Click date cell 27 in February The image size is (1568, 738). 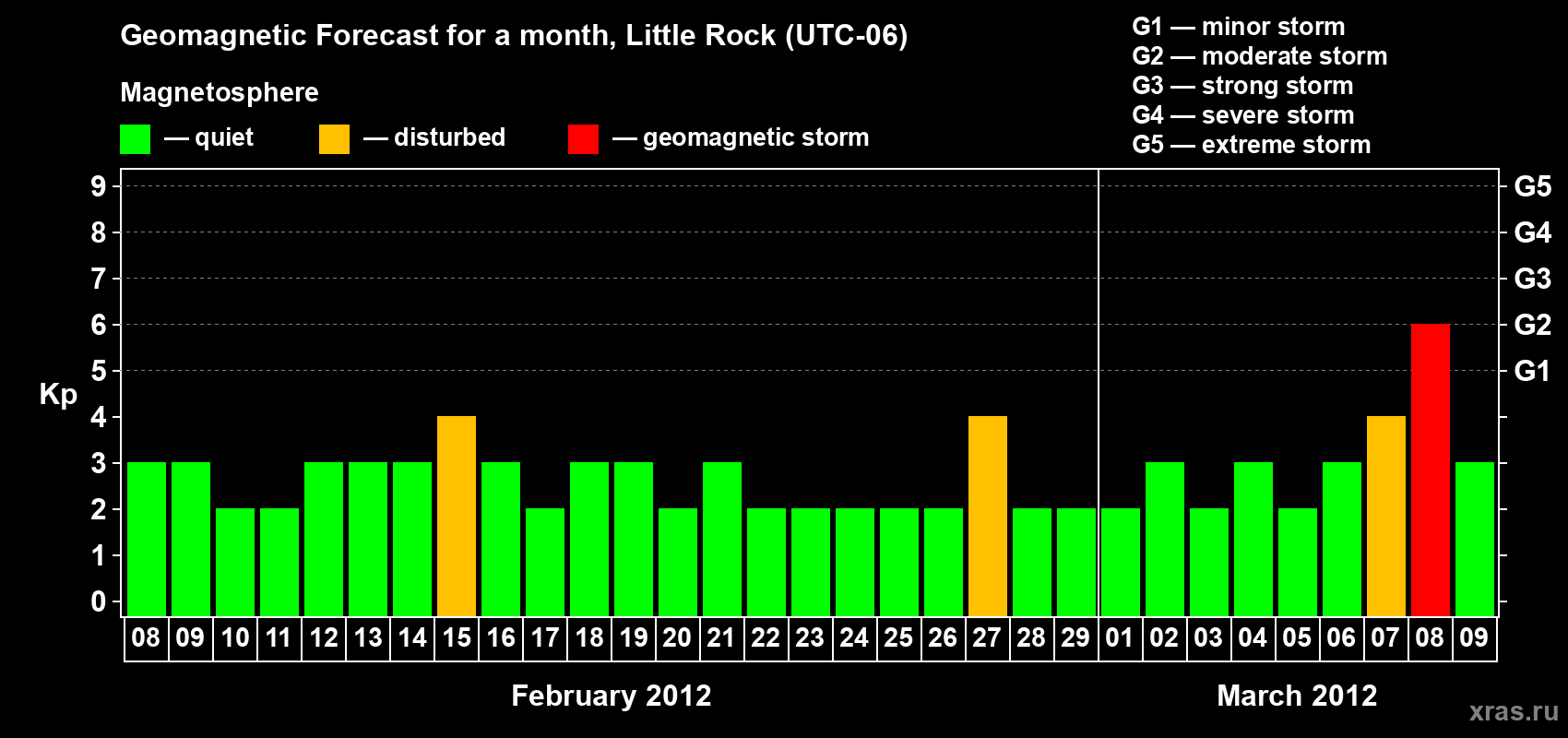pos(987,638)
